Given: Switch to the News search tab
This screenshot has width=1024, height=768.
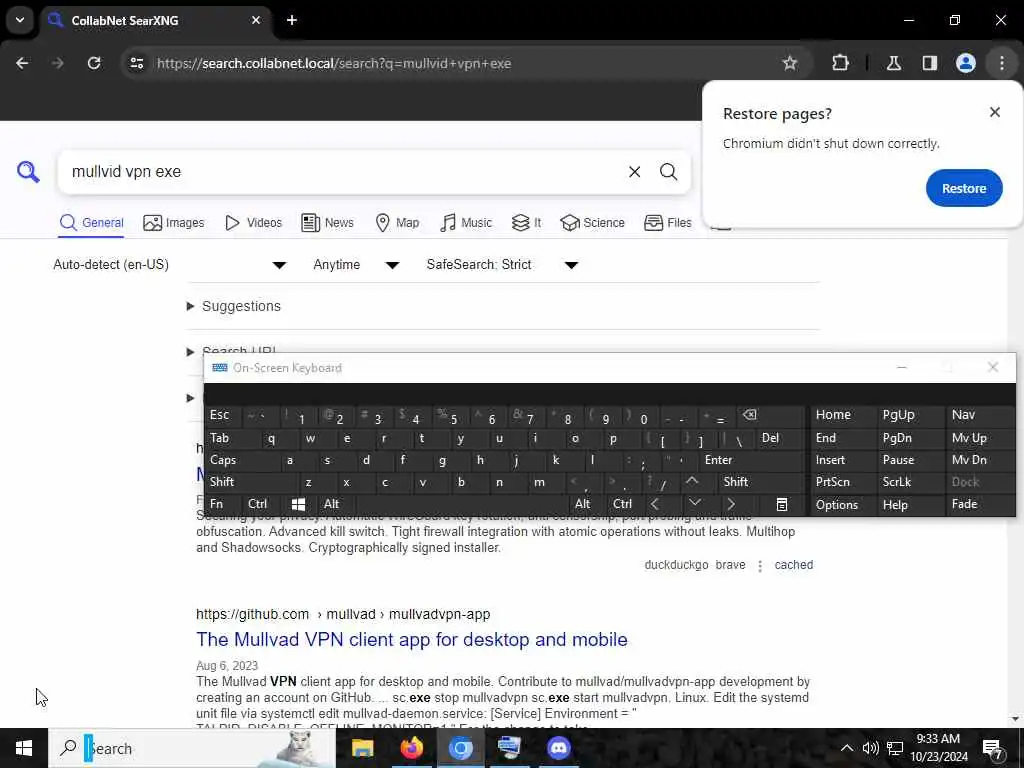Looking at the screenshot, I should 327,223.
